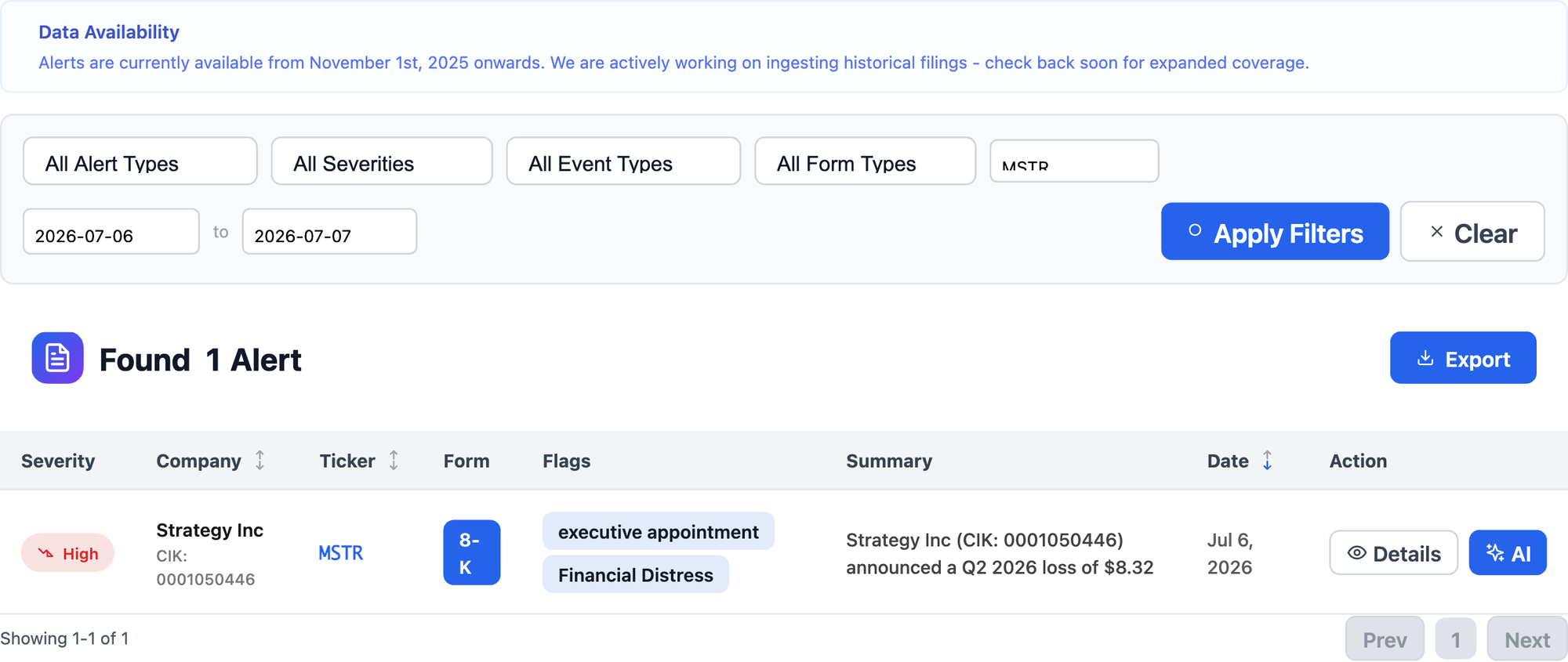Click the sparkle icon in AI button
This screenshot has height=662, width=1568.
point(1495,553)
